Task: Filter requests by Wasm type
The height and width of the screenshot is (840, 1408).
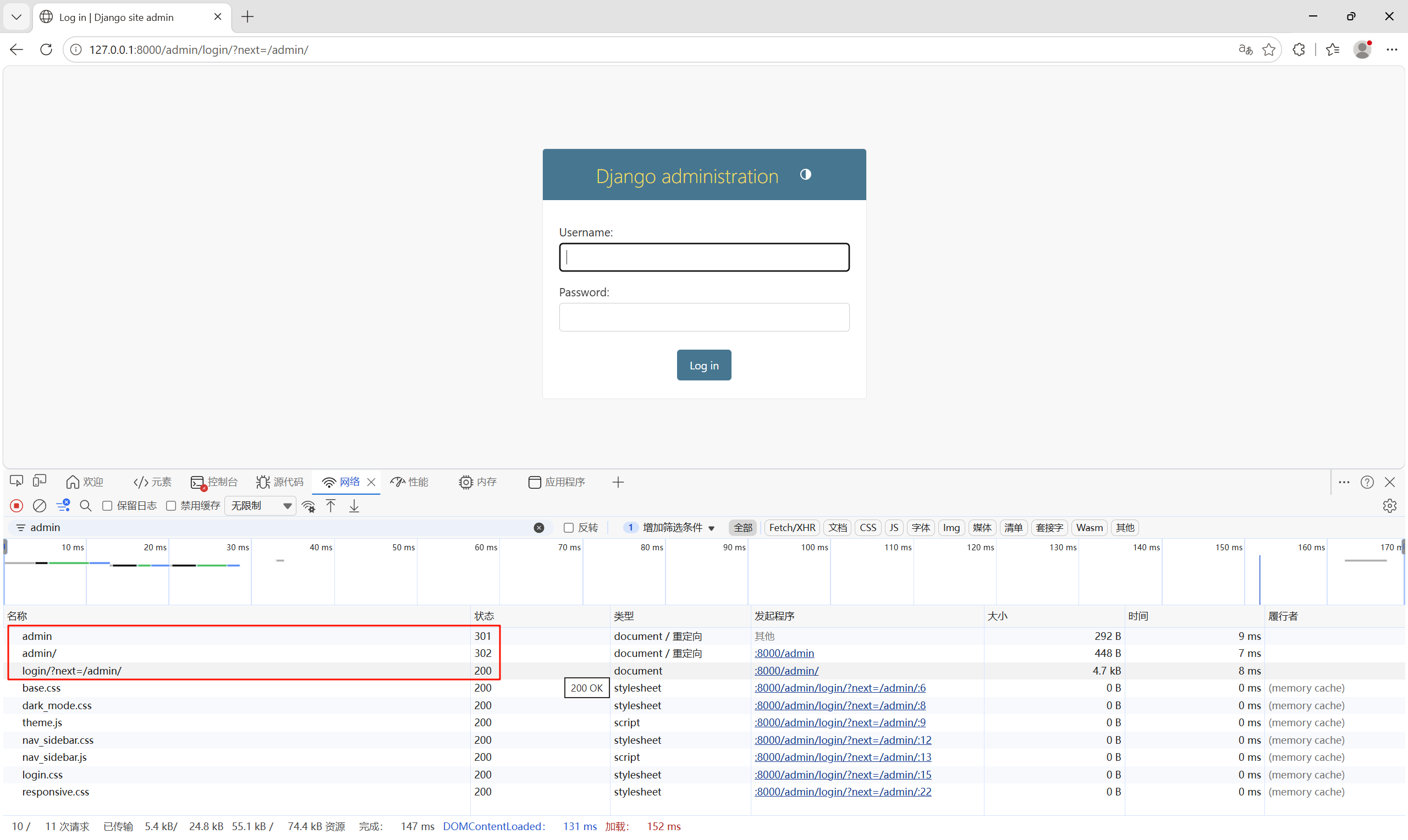Action: pyautogui.click(x=1089, y=528)
